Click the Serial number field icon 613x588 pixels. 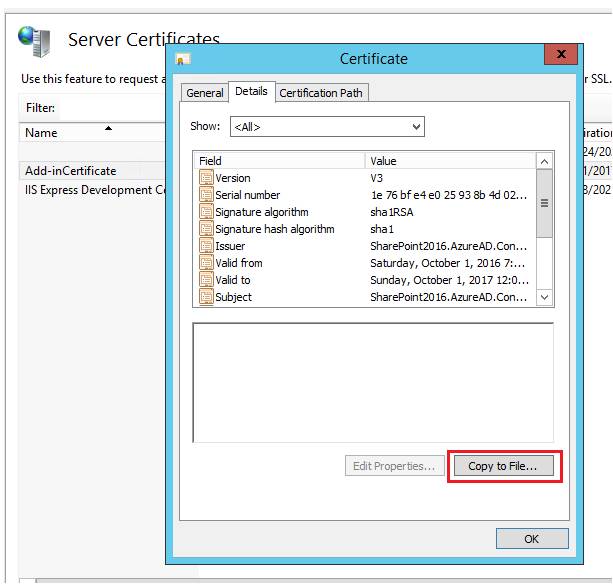(206, 195)
